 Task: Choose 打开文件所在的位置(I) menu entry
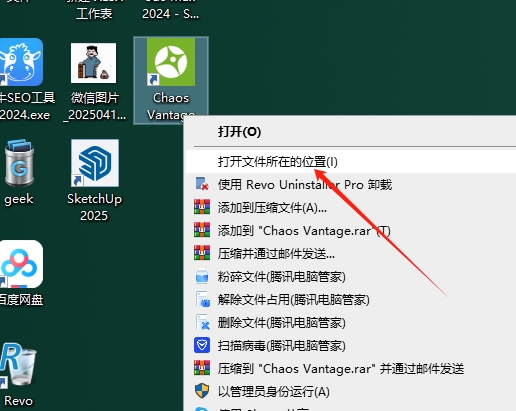click(350, 162)
